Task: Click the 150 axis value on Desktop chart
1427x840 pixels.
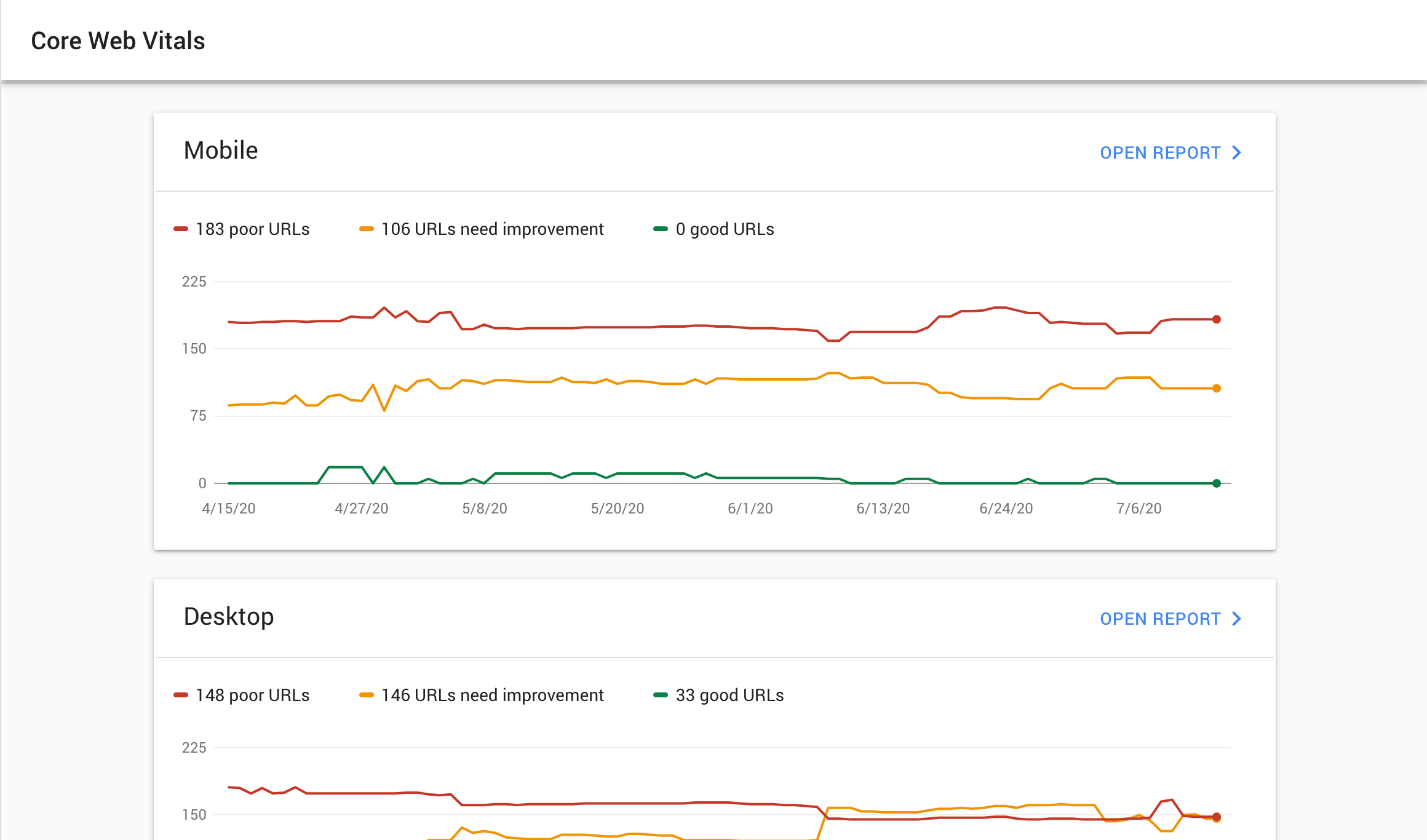Action: tap(194, 815)
